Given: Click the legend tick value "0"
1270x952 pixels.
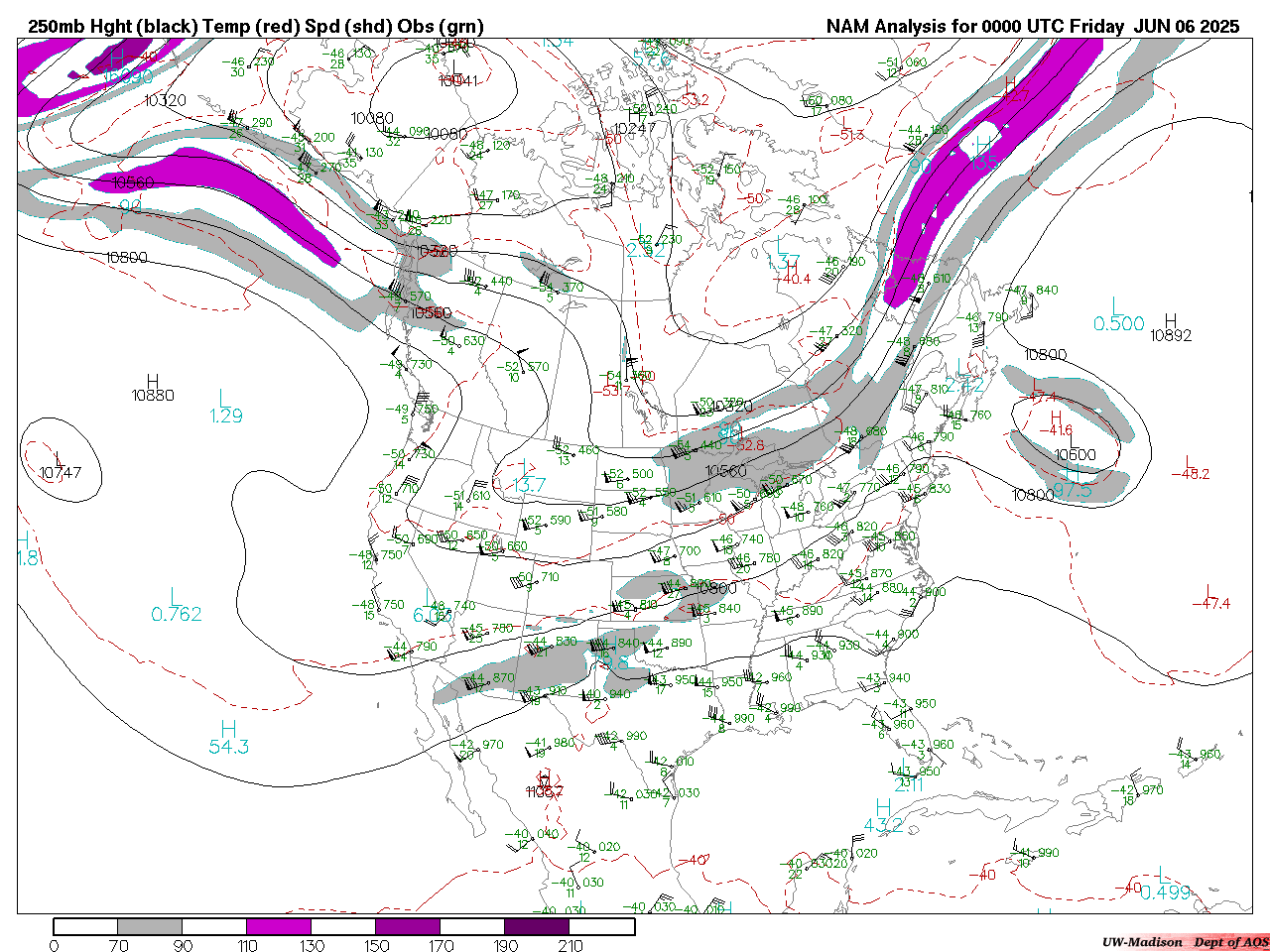Looking at the screenshot, I should (x=54, y=945).
